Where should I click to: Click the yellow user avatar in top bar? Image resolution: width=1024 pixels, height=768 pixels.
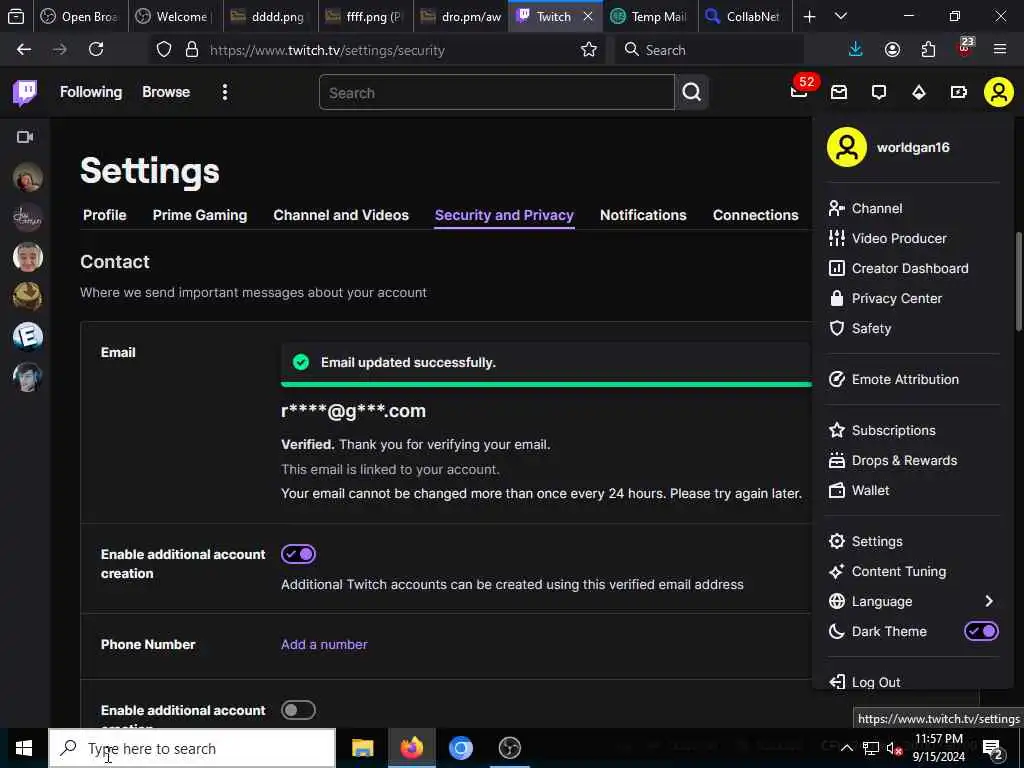pos(999,92)
